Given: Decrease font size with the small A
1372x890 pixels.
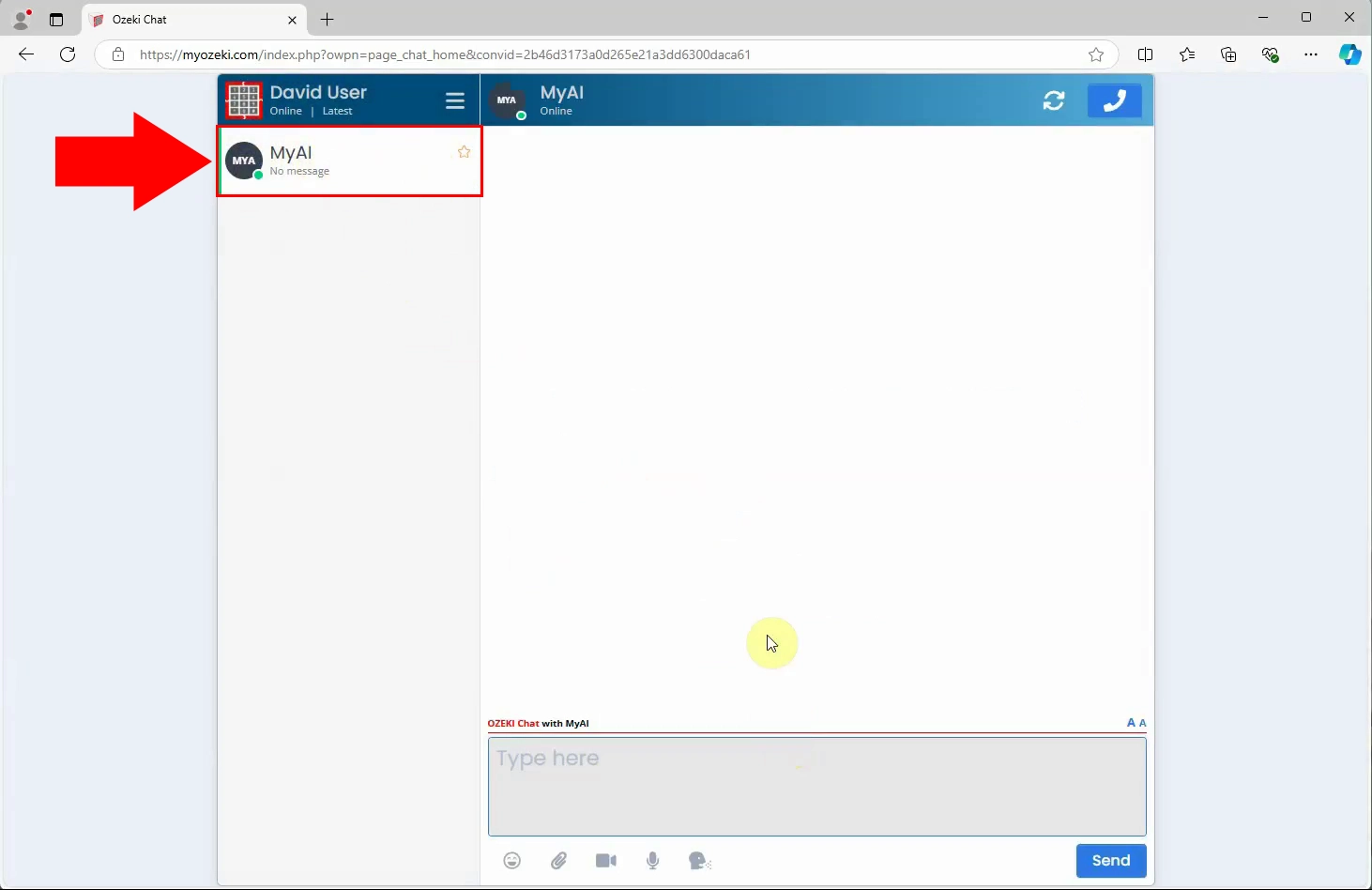Looking at the screenshot, I should [1142, 723].
